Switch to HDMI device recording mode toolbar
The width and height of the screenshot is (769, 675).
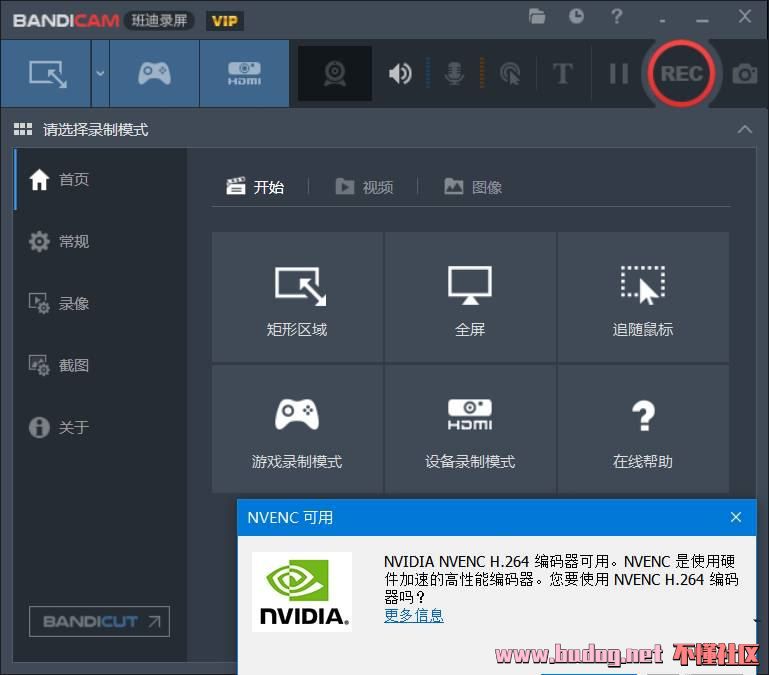244,74
